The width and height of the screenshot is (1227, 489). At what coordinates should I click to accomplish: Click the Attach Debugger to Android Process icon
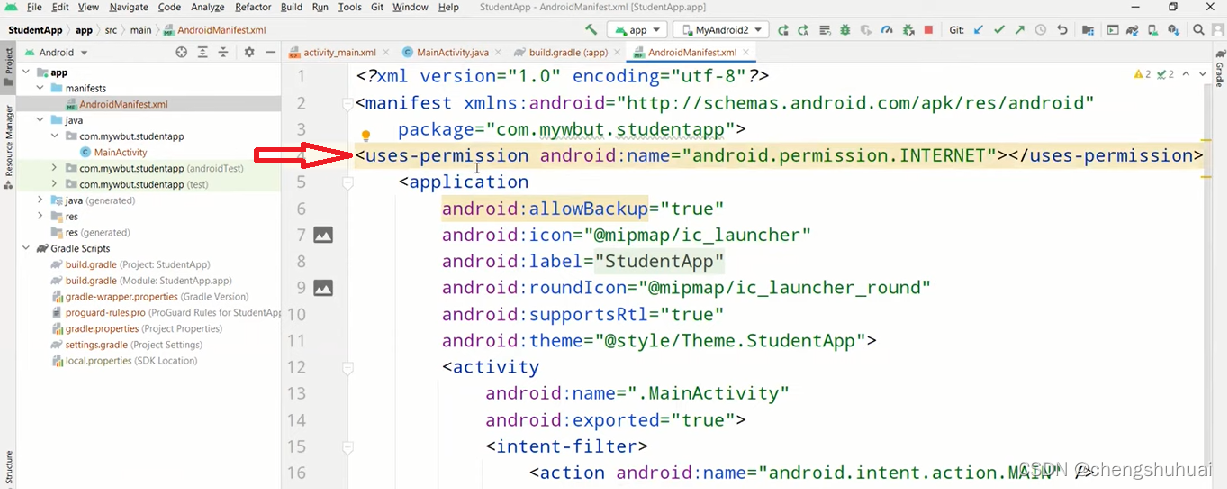click(908, 30)
